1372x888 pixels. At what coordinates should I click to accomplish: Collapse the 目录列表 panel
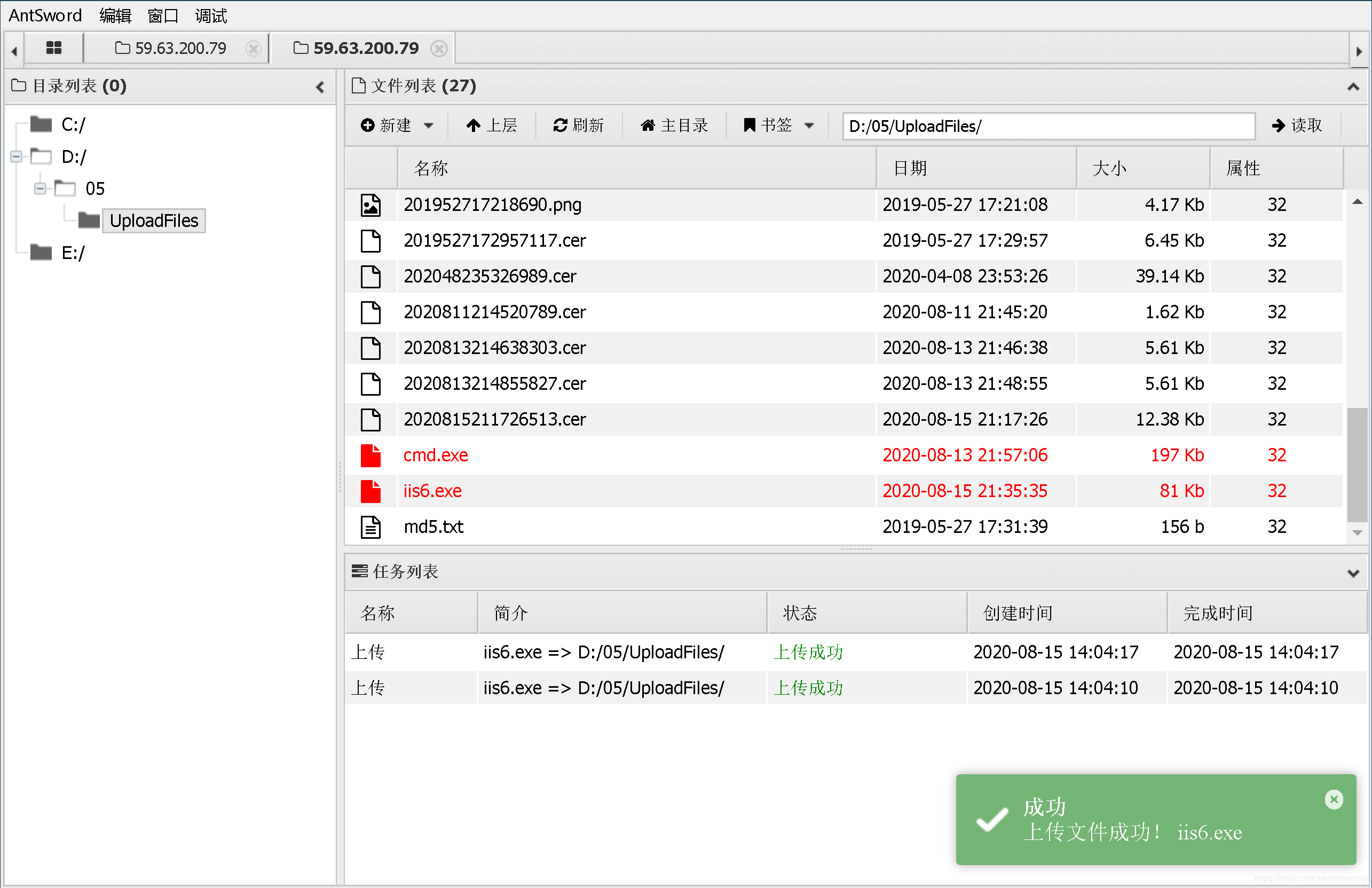[x=320, y=87]
